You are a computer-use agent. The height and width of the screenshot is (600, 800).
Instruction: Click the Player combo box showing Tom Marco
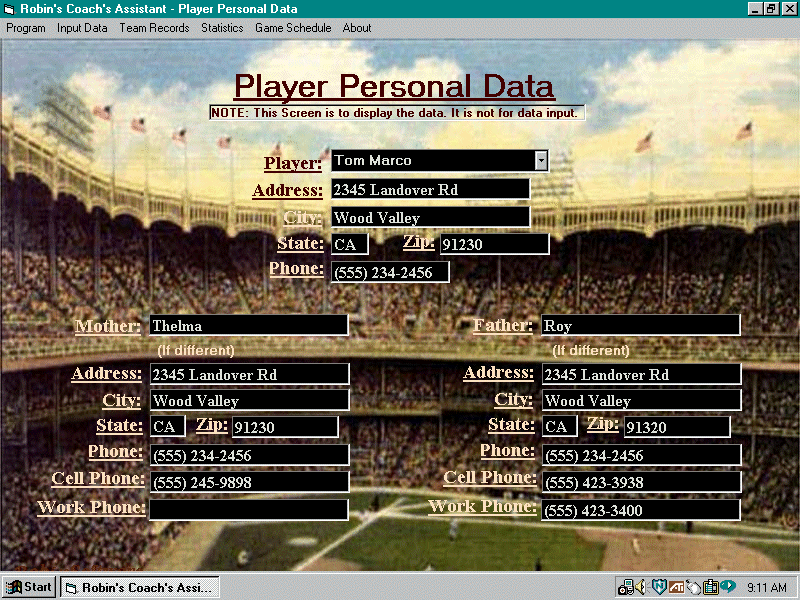click(439, 161)
